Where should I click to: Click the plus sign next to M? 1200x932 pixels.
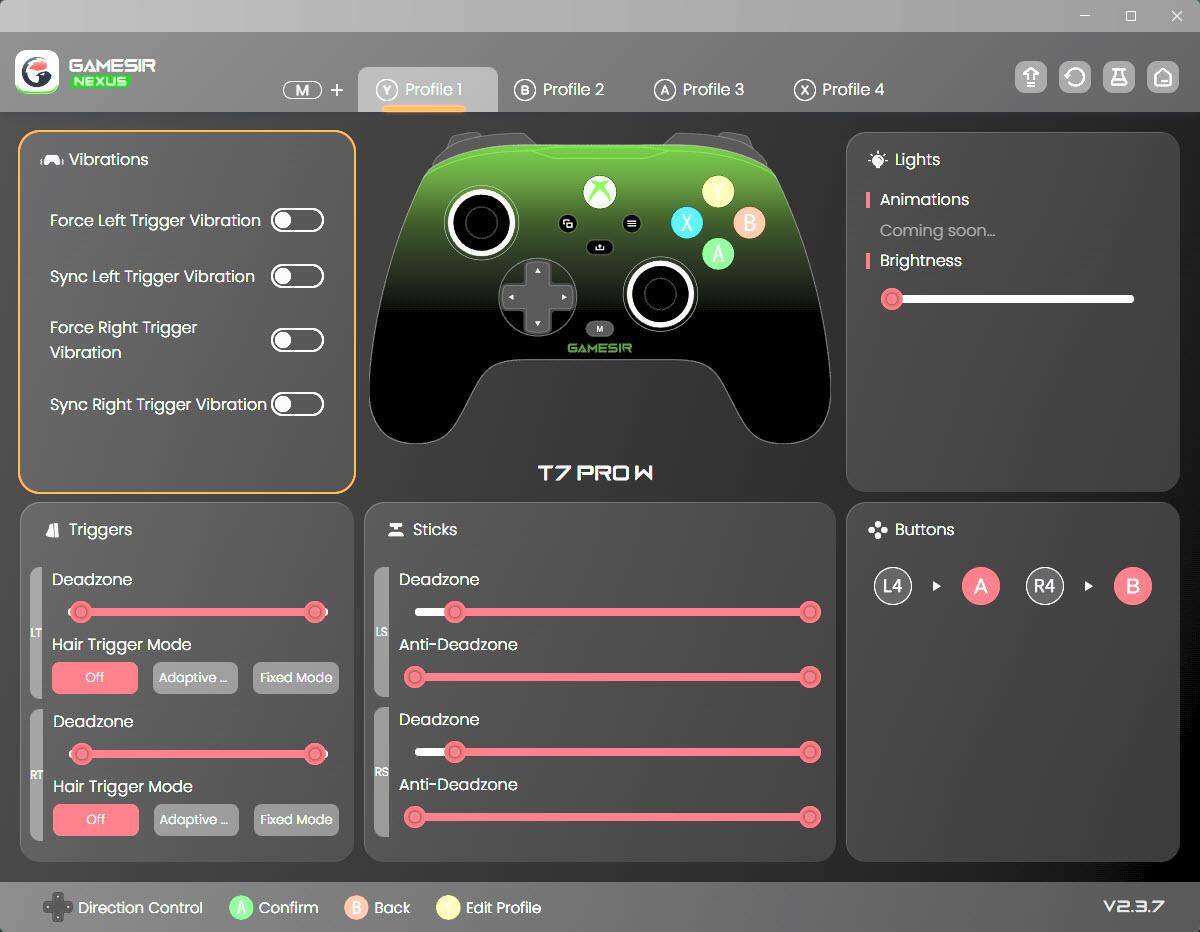tap(337, 90)
